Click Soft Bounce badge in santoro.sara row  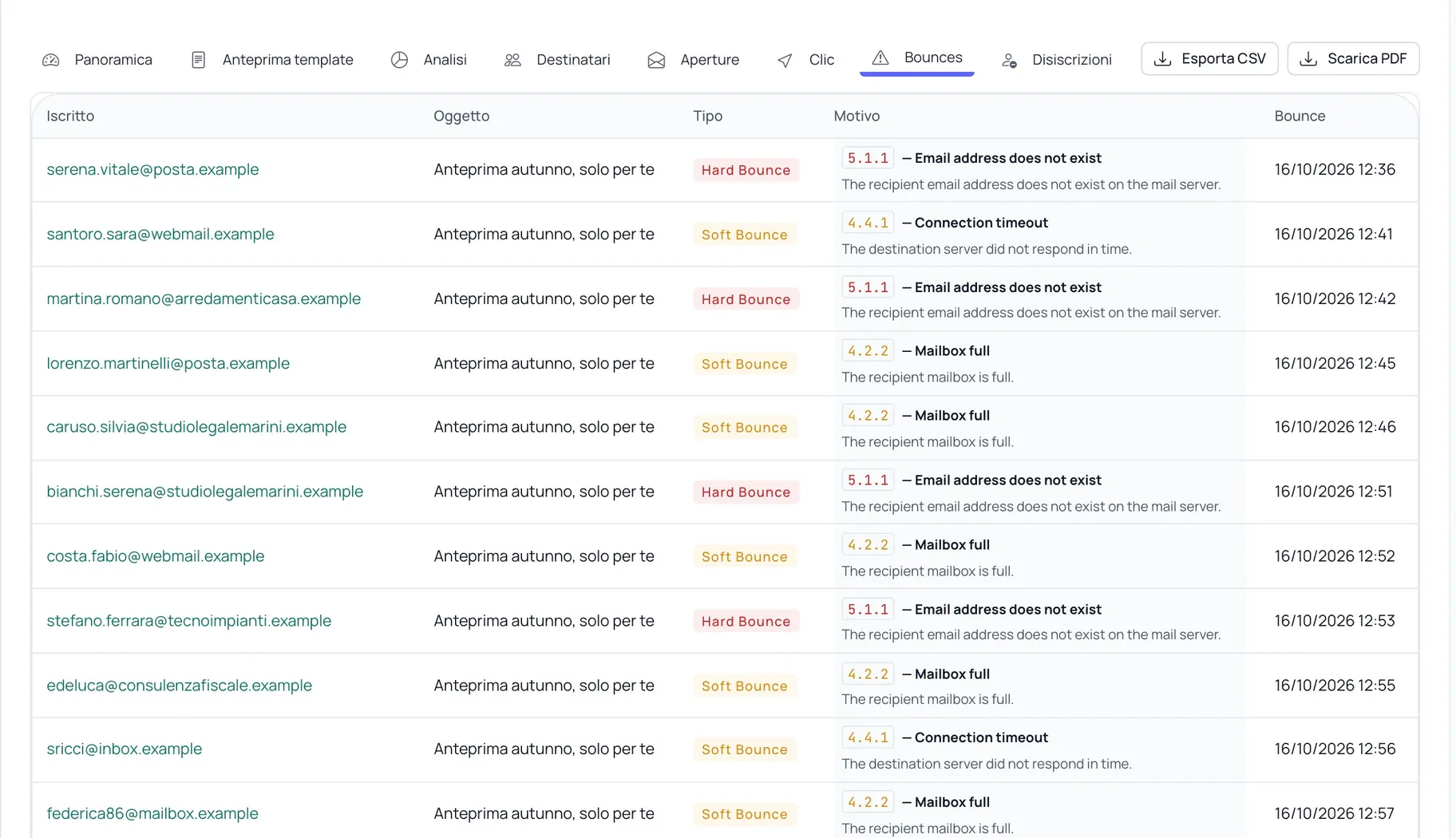[x=745, y=235]
